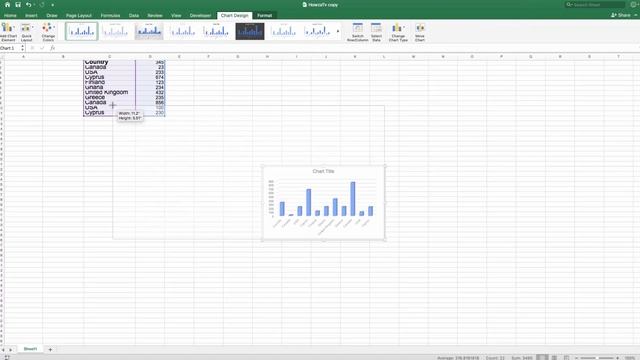
Task: Undo the last action
Action: (29, 5)
